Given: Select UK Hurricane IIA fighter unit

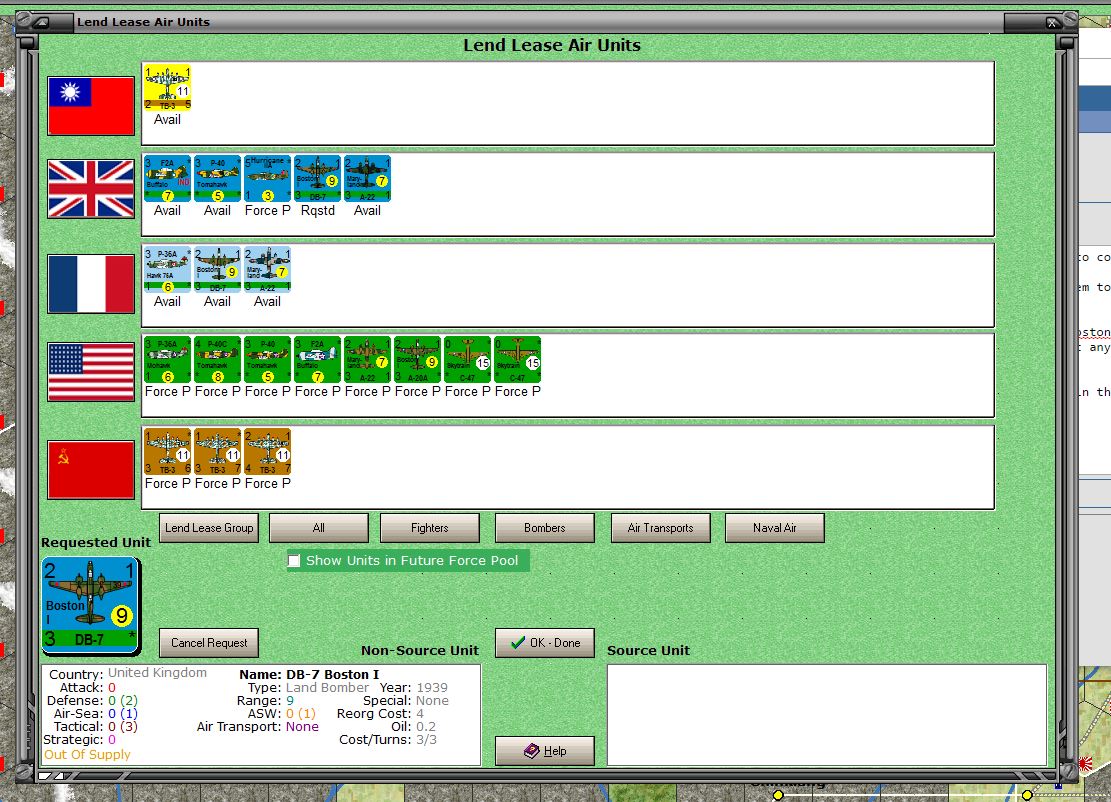Looking at the screenshot, I should click(267, 178).
